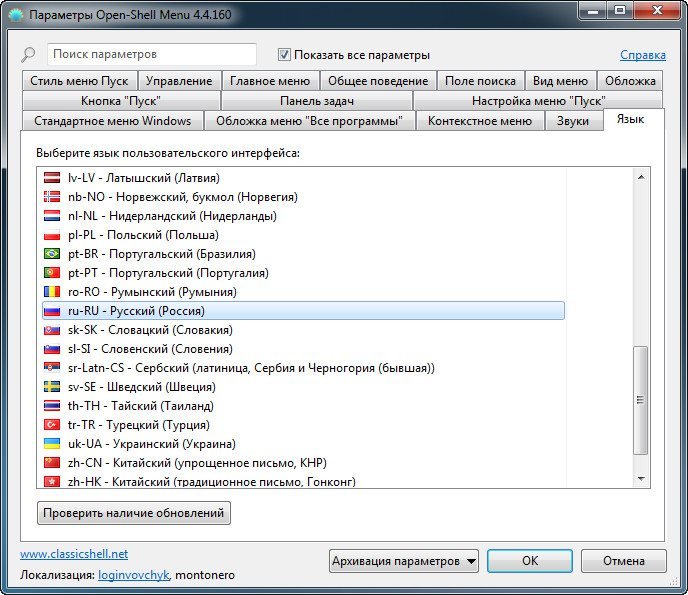Open the 'Общее поведение' tab

[x=378, y=81]
